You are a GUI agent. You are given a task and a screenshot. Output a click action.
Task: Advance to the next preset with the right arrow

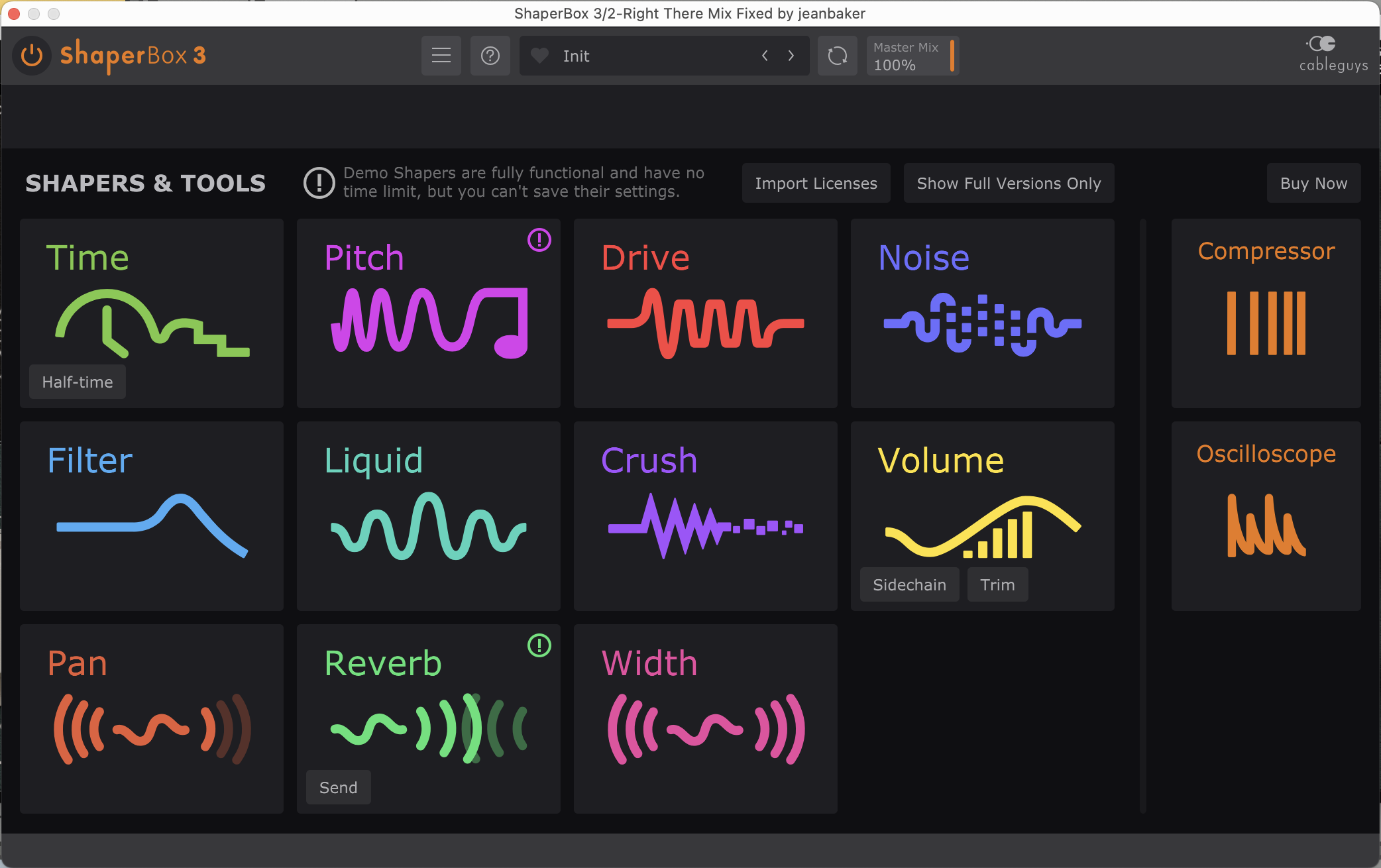tap(791, 56)
